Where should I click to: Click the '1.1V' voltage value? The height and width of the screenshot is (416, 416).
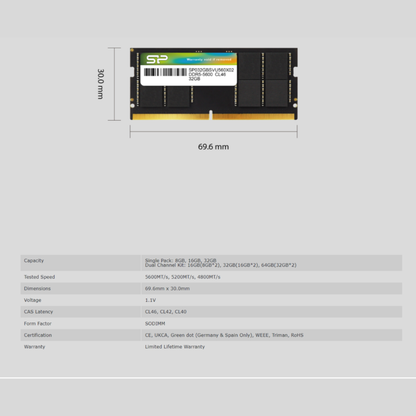[150, 300]
